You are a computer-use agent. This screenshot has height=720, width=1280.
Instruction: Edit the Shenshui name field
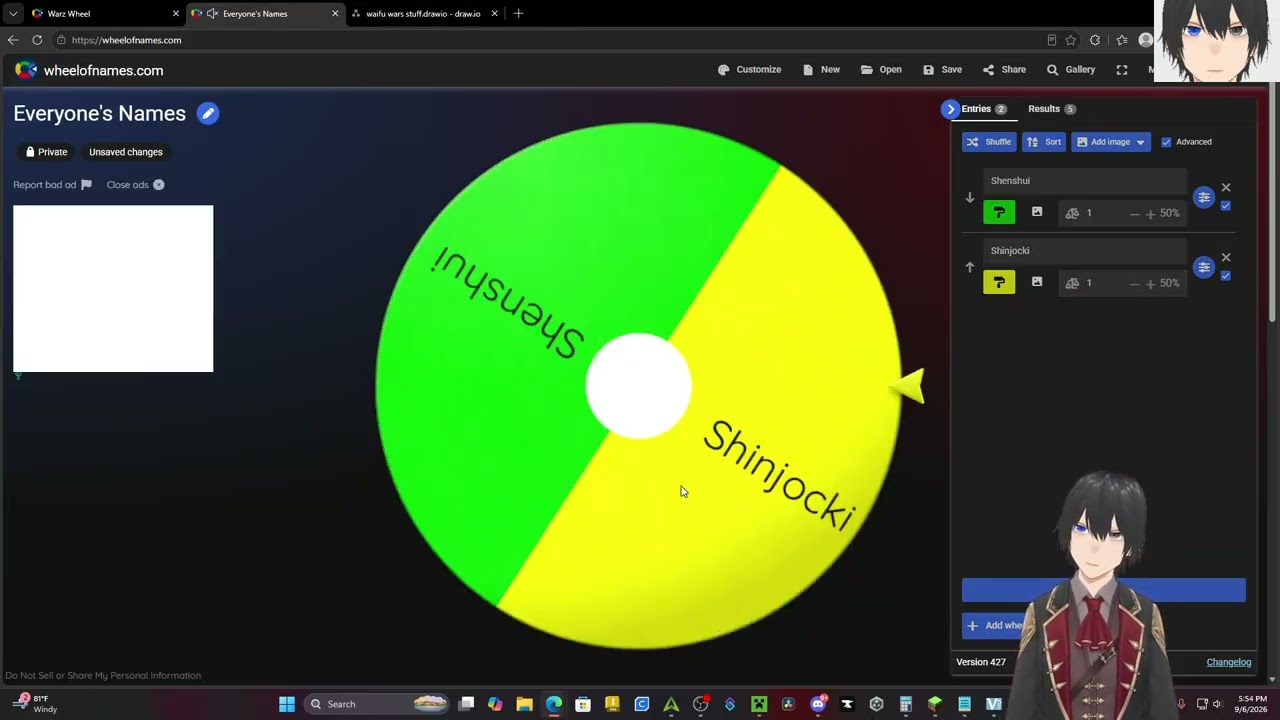[1085, 181]
